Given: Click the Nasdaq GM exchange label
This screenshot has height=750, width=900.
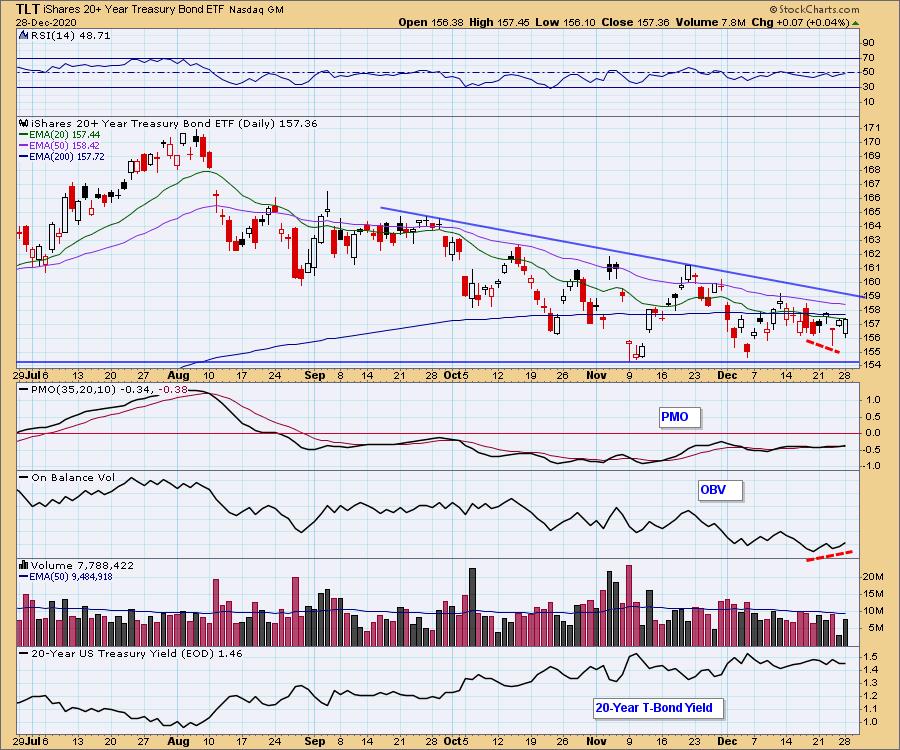Looking at the screenshot, I should click(256, 10).
